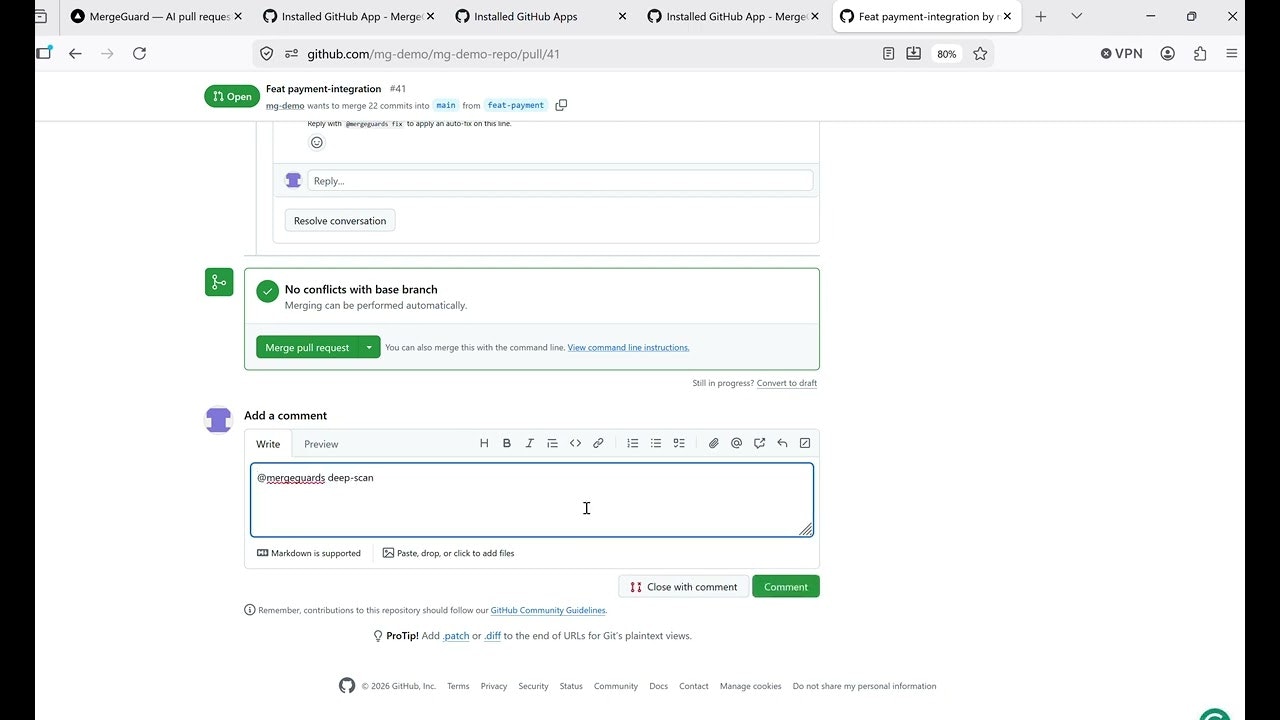This screenshot has height=720, width=1280.
Task: Mention a user with the @ icon
Action: (737, 443)
